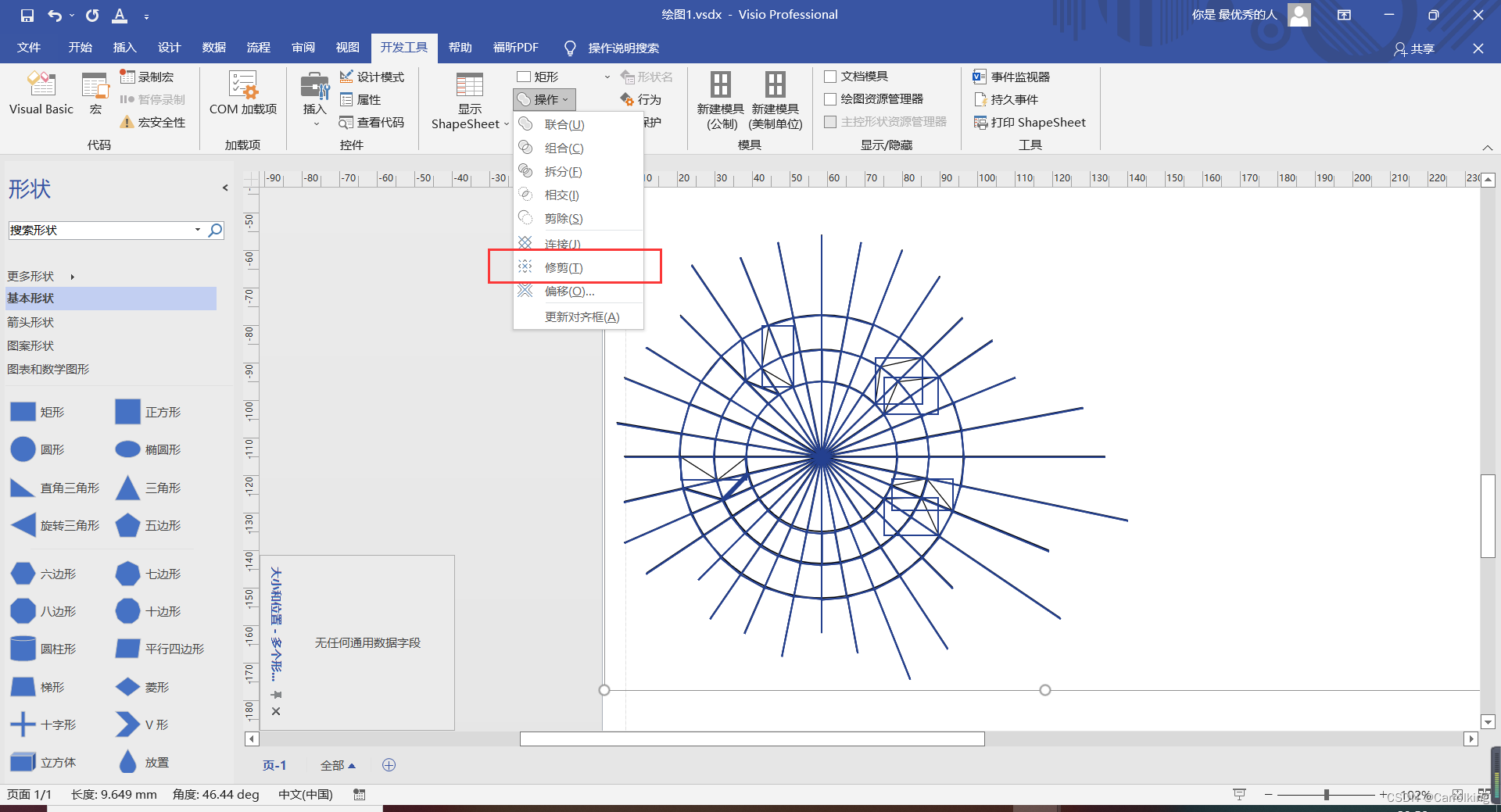Switch to the 设计 ribbon tab
The width and height of the screenshot is (1501, 812).
pyautogui.click(x=169, y=48)
